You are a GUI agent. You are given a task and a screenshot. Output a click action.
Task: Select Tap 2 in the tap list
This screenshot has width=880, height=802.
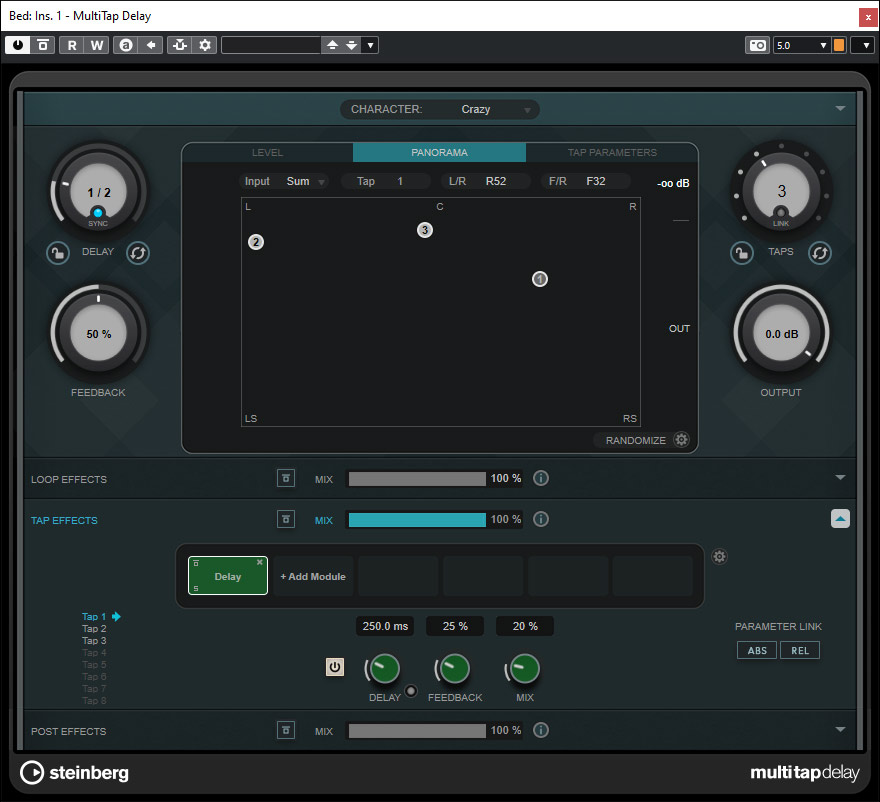[x=94, y=629]
